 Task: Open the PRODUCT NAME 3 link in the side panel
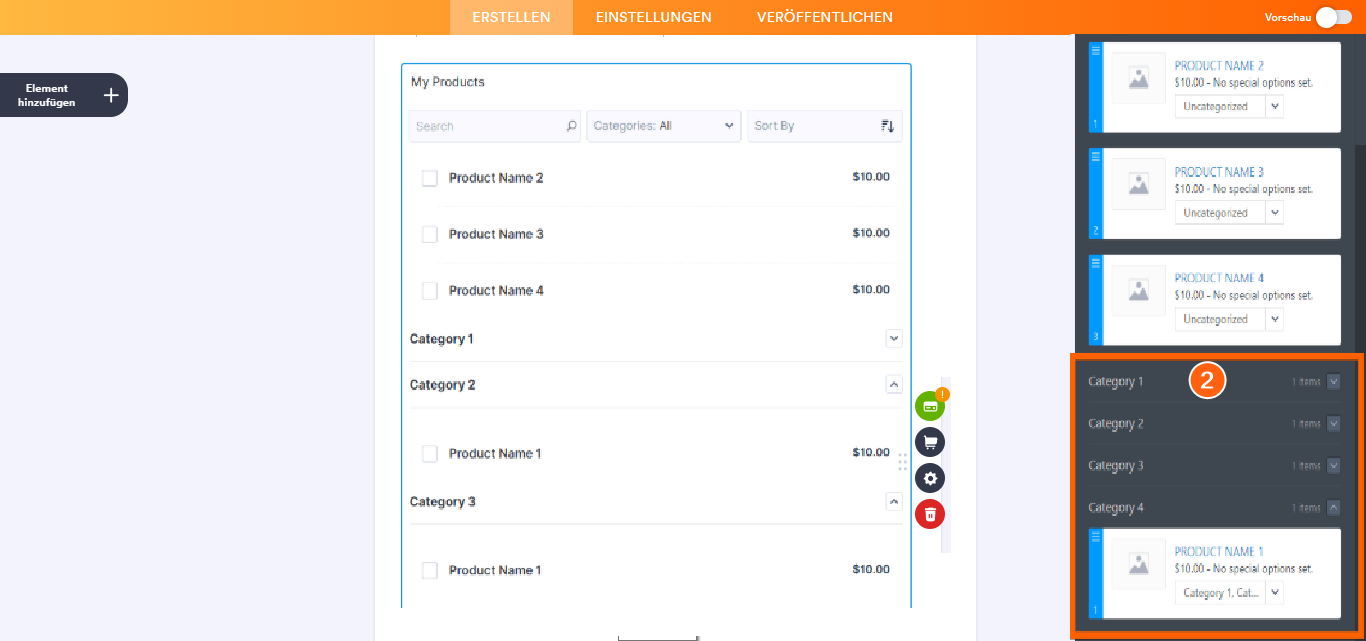1219,172
